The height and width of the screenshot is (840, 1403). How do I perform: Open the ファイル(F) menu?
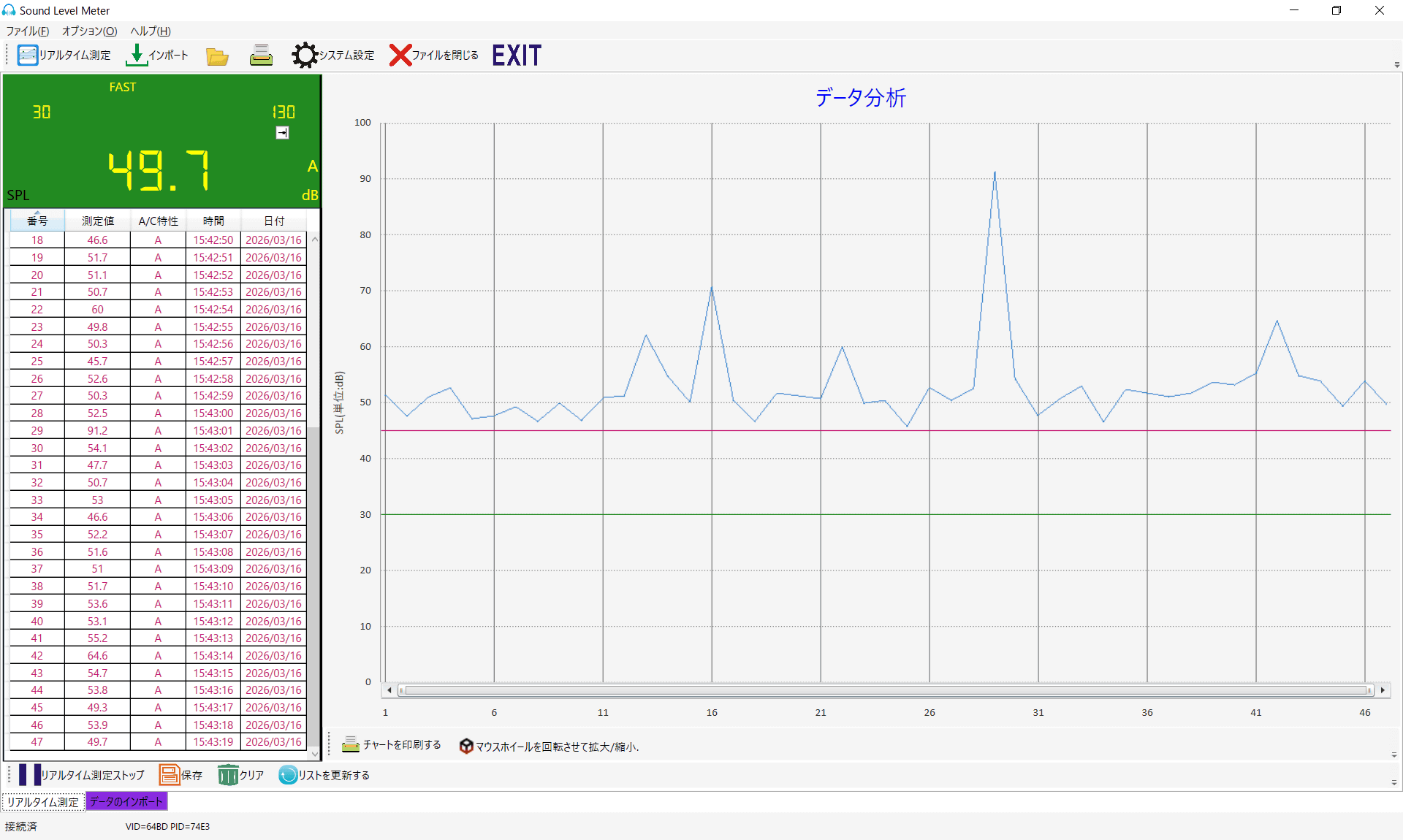28,31
